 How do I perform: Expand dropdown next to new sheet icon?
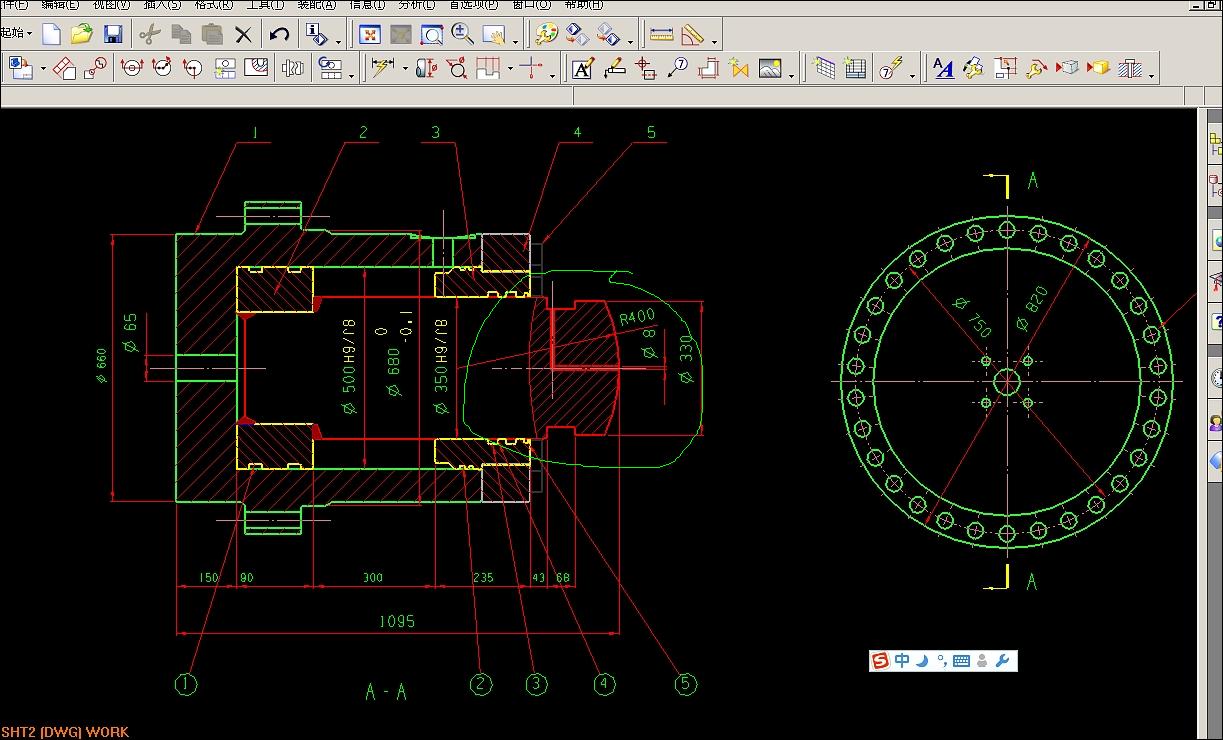tap(43, 68)
